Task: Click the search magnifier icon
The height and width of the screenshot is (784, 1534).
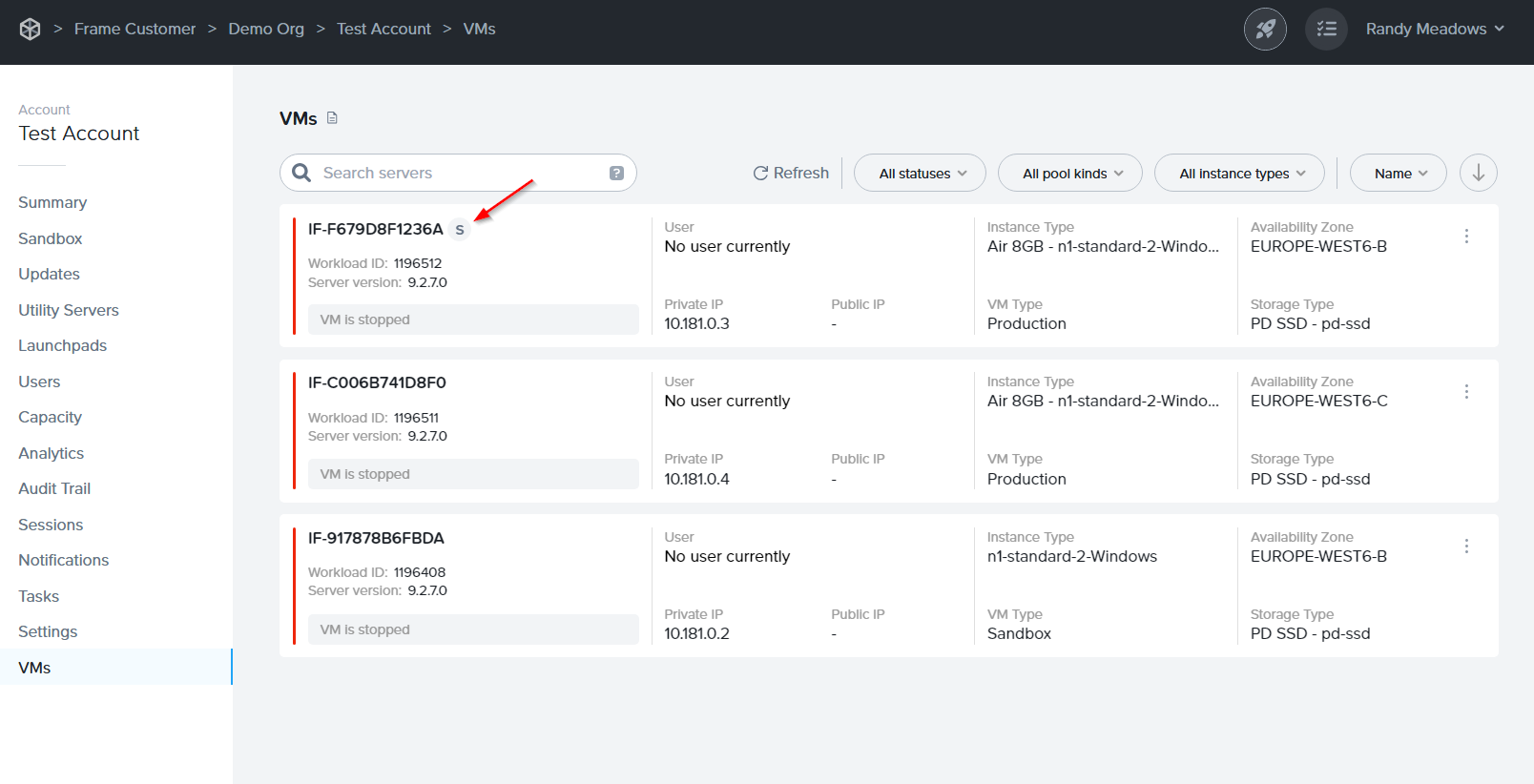Action: click(x=301, y=173)
